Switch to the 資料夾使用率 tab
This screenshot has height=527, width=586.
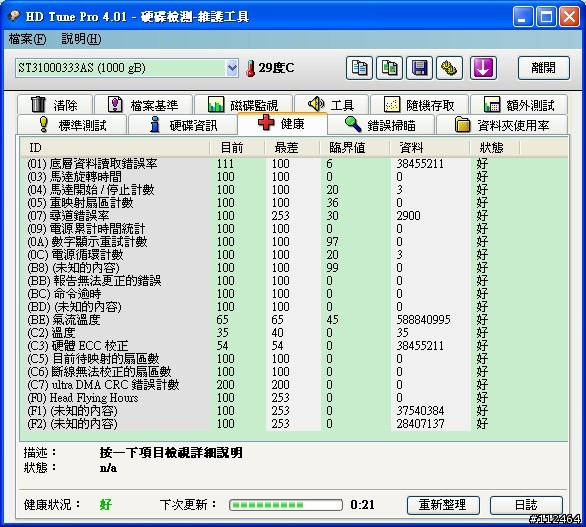(502, 125)
